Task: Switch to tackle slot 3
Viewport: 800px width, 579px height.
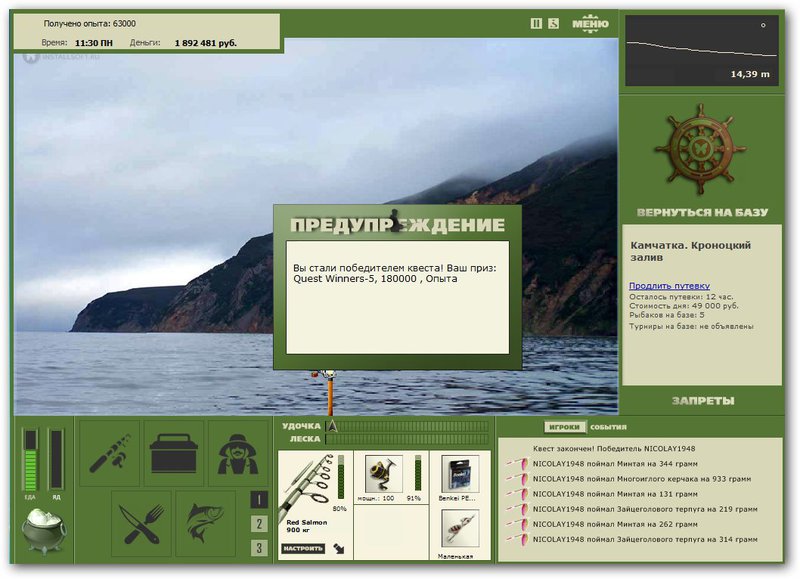Action: pyautogui.click(x=259, y=548)
